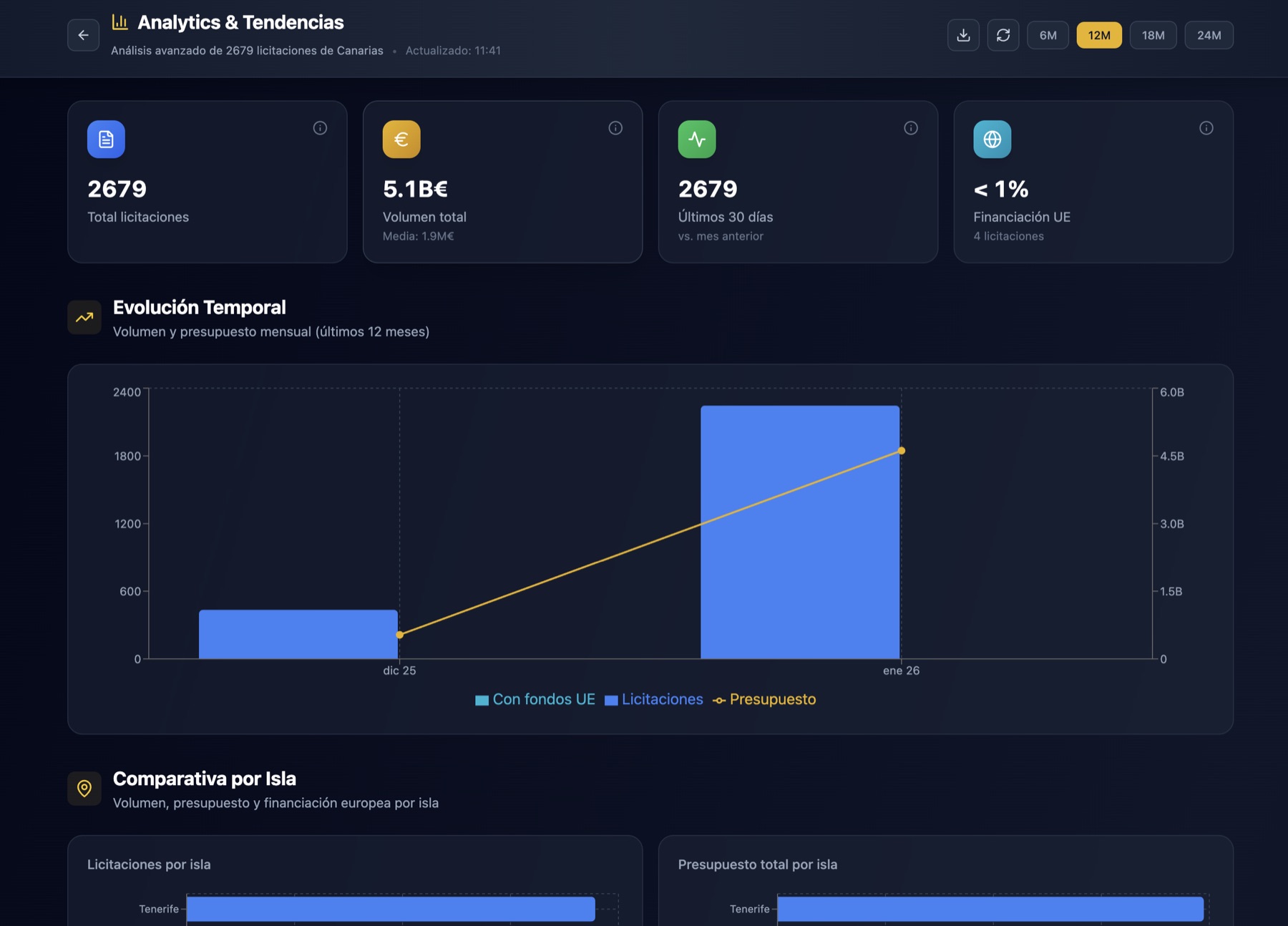Screen dimensions: 1288x926
Task: Click the Tenerife bar in Licitaciones por isla
Action: (391, 909)
